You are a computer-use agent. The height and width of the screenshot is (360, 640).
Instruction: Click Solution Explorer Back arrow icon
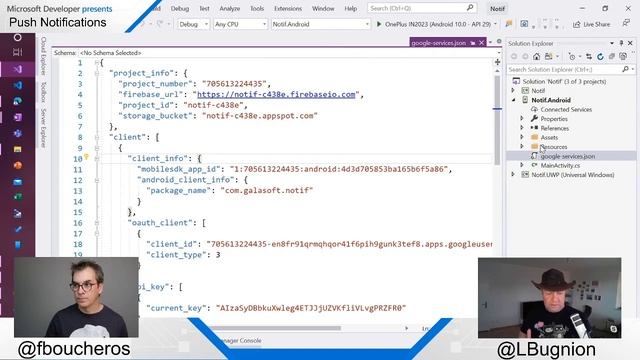[x=514, y=57]
